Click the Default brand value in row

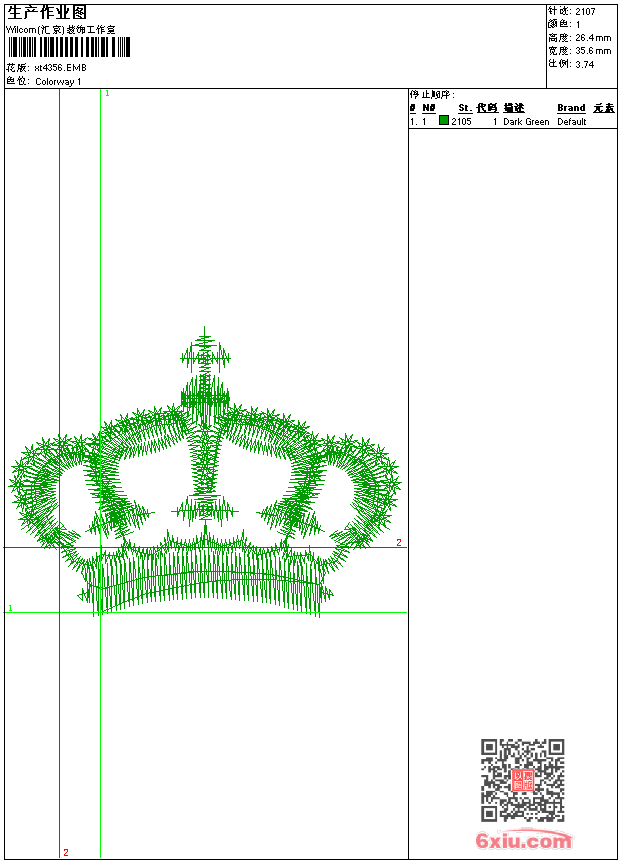coord(572,122)
